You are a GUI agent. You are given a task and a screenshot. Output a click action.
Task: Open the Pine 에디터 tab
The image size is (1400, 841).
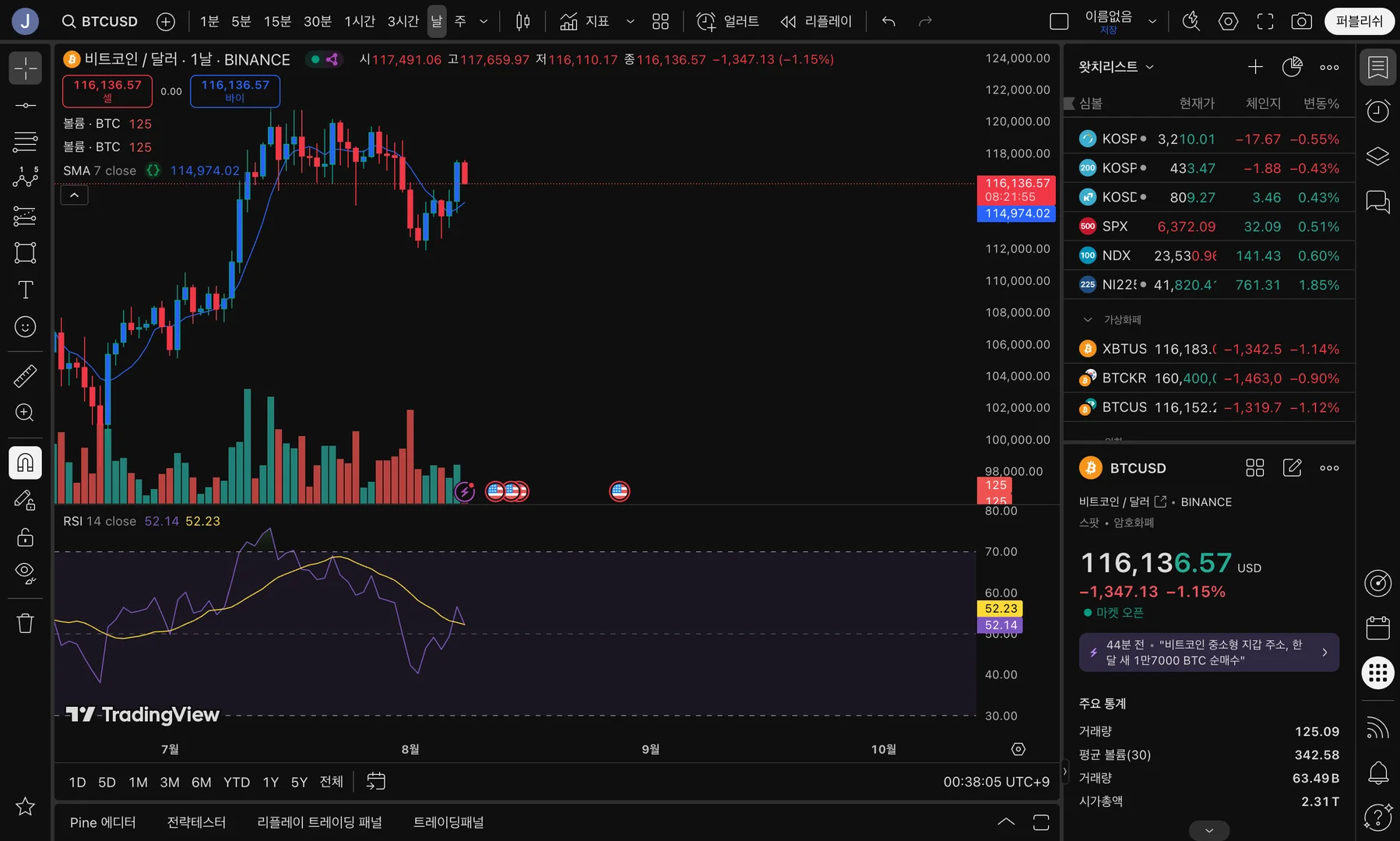pos(103,822)
